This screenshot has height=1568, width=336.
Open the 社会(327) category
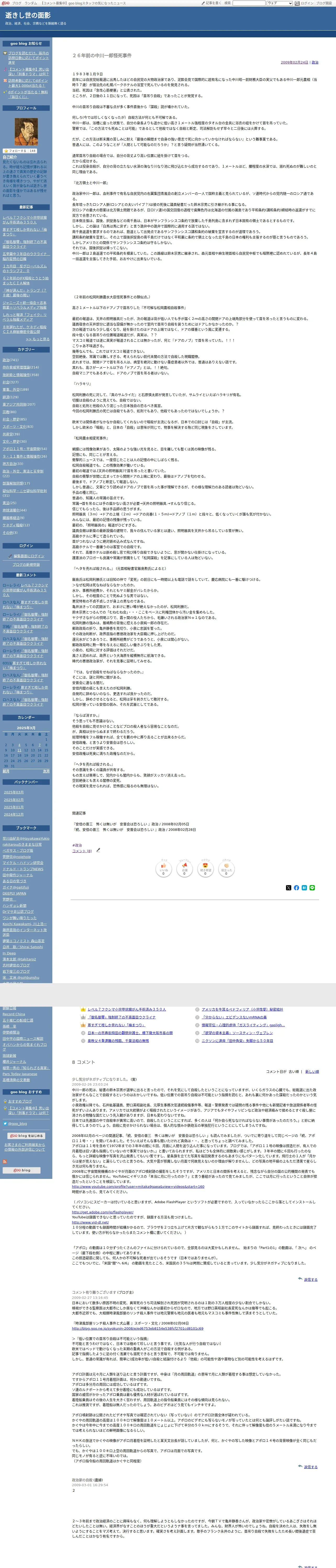point(10,382)
